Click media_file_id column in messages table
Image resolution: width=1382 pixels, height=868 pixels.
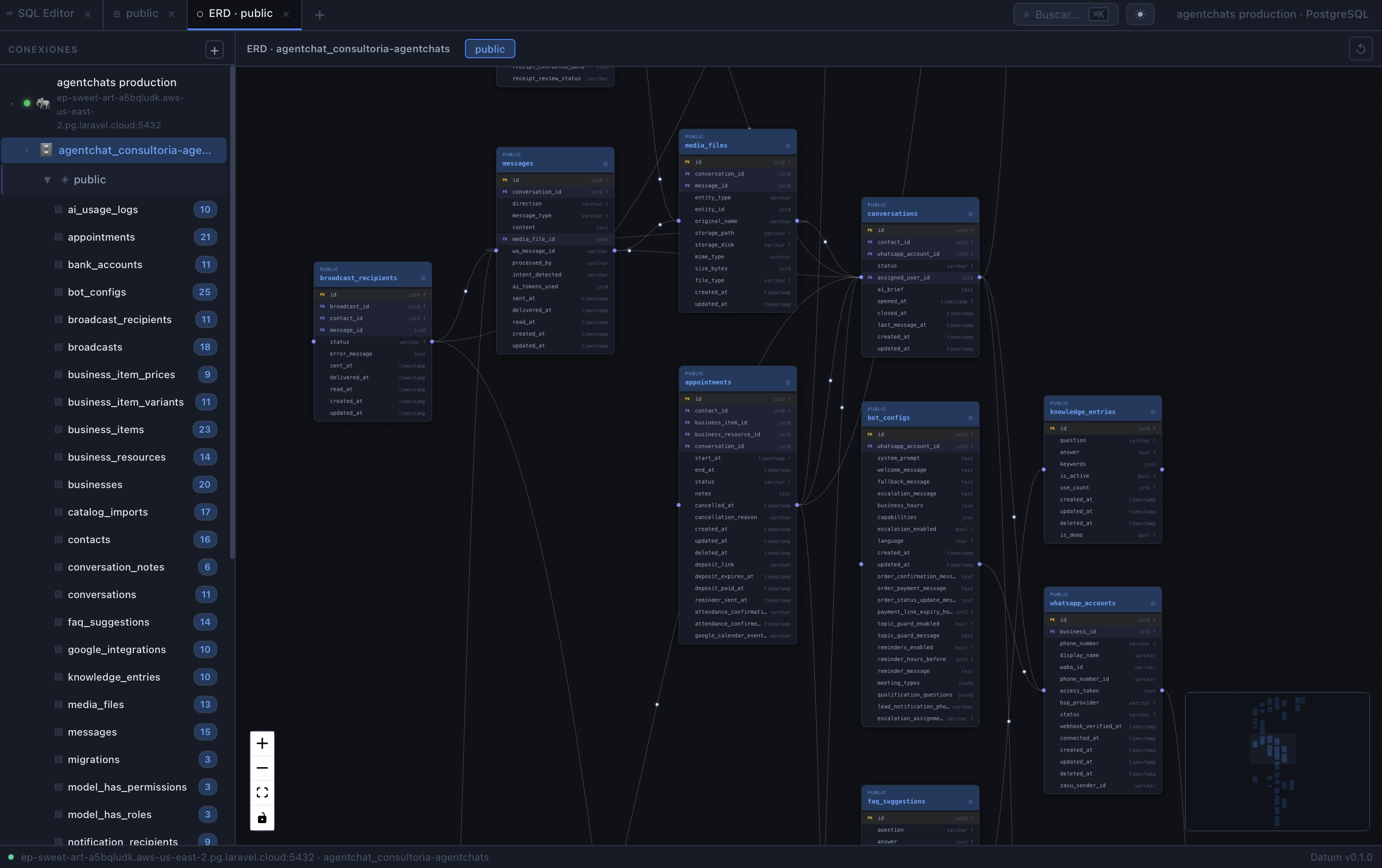[555, 239]
